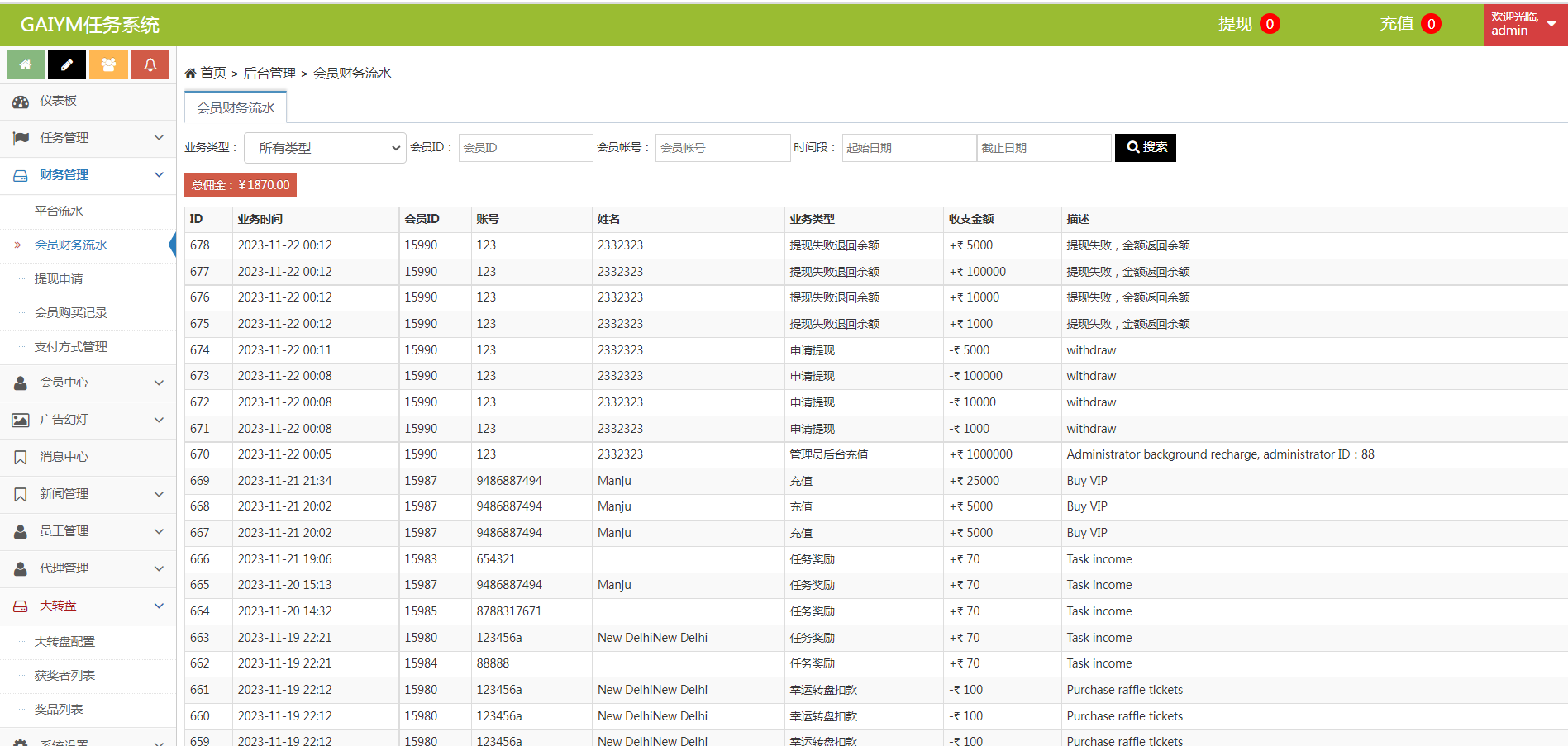Open the dashboard via 仪表板 icon
Image resolution: width=1568 pixels, height=746 pixels.
tap(21, 101)
